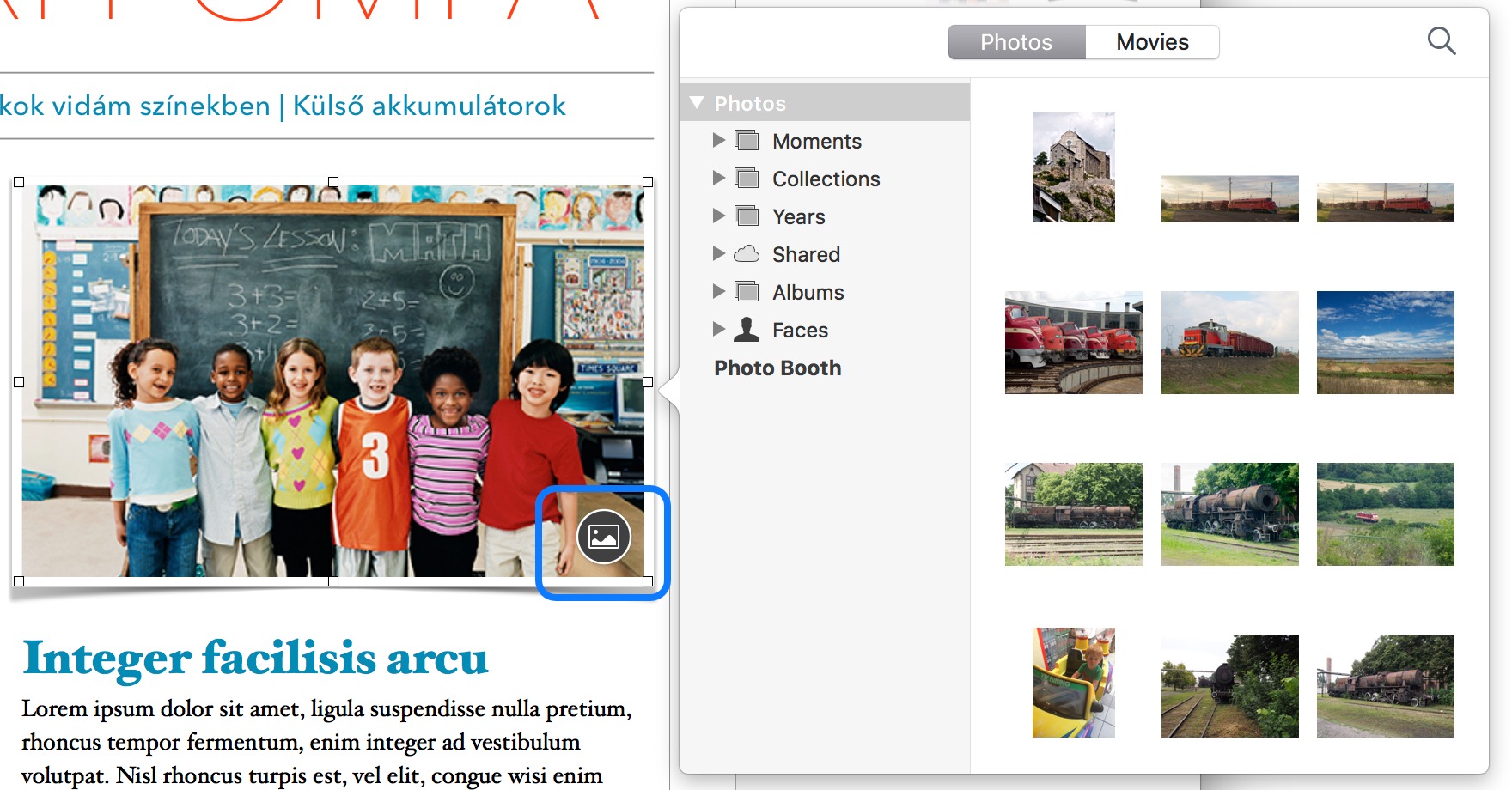Select the railway tracks with trees thumbnail
The height and width of the screenshot is (790, 1512).
[1229, 686]
